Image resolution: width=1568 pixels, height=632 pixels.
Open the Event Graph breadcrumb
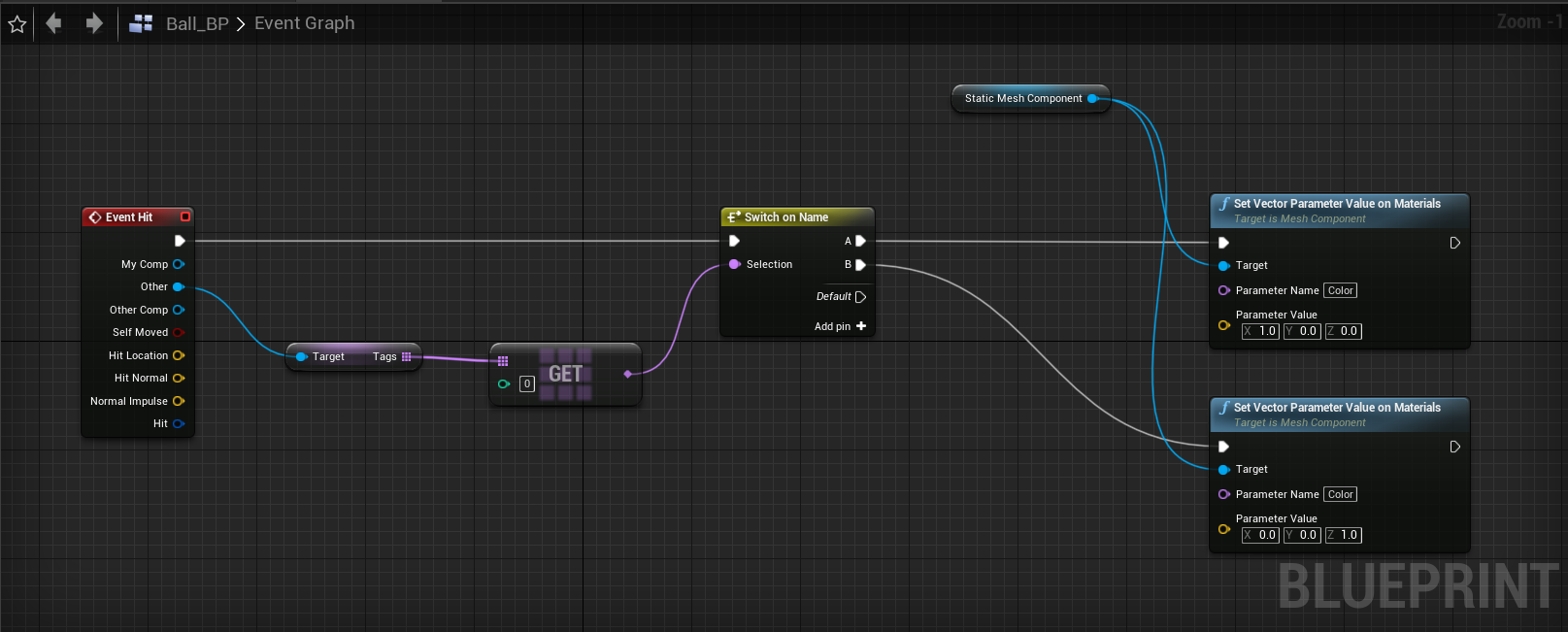(x=304, y=23)
